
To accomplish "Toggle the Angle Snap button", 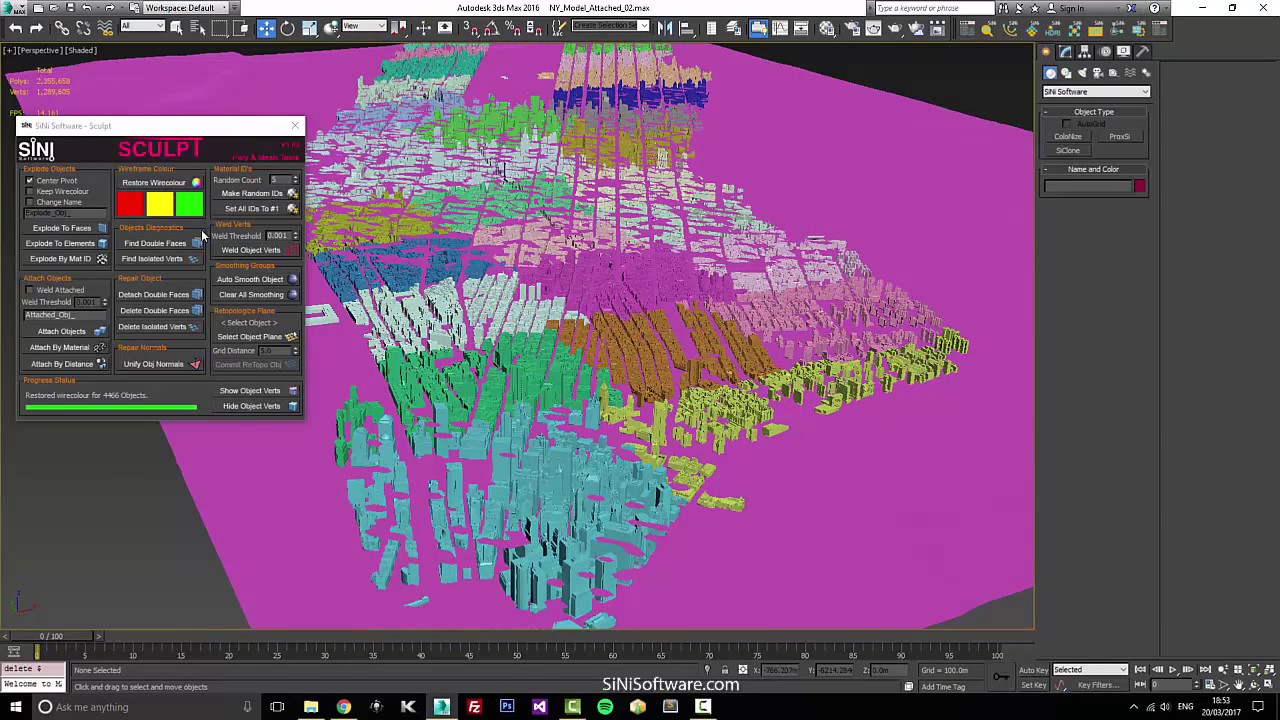I will click(491, 29).
